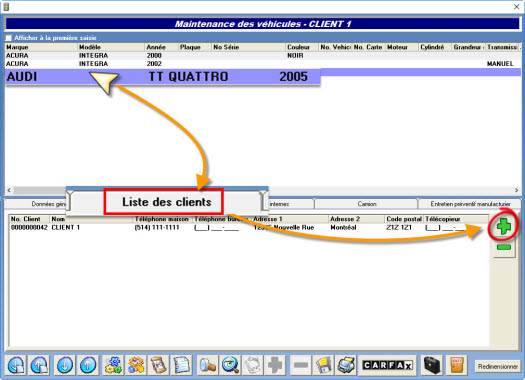Click the orange exit door icon
Image resolution: width=525 pixels, height=380 pixels.
coord(457,365)
